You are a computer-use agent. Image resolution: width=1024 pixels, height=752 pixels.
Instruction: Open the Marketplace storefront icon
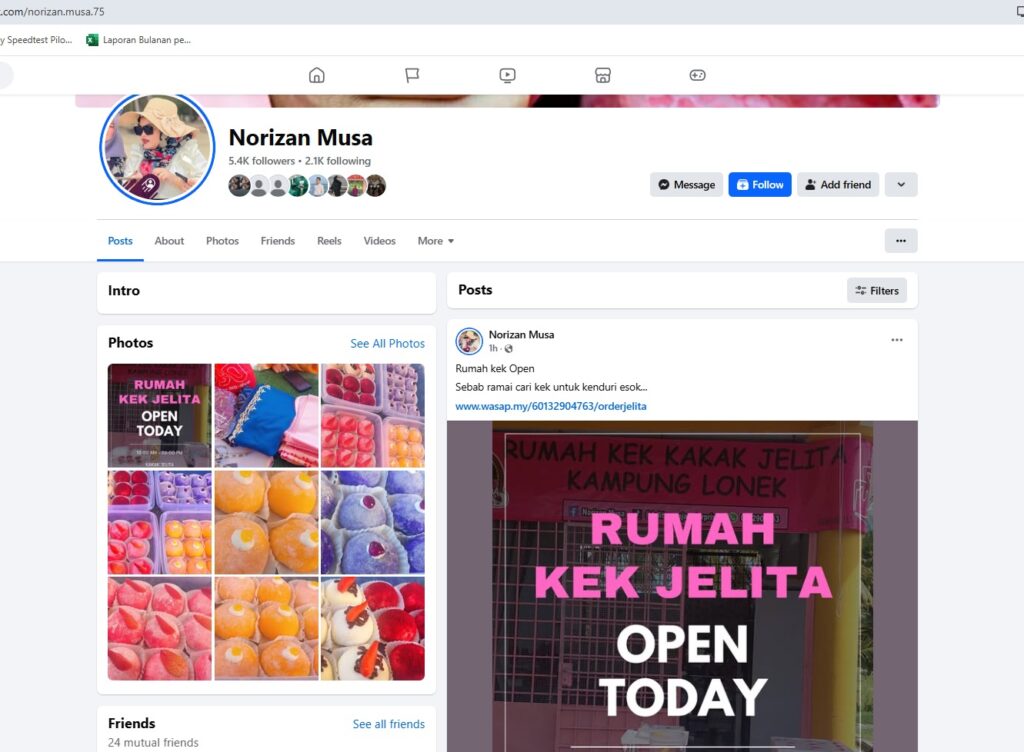pyautogui.click(x=603, y=75)
